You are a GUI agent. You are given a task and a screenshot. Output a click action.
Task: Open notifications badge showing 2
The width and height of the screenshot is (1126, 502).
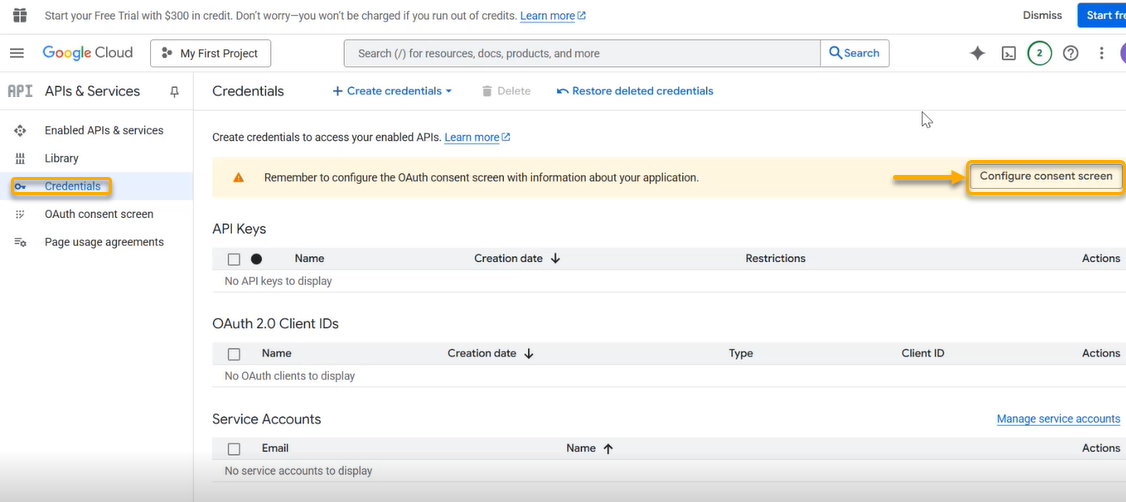click(x=1039, y=53)
